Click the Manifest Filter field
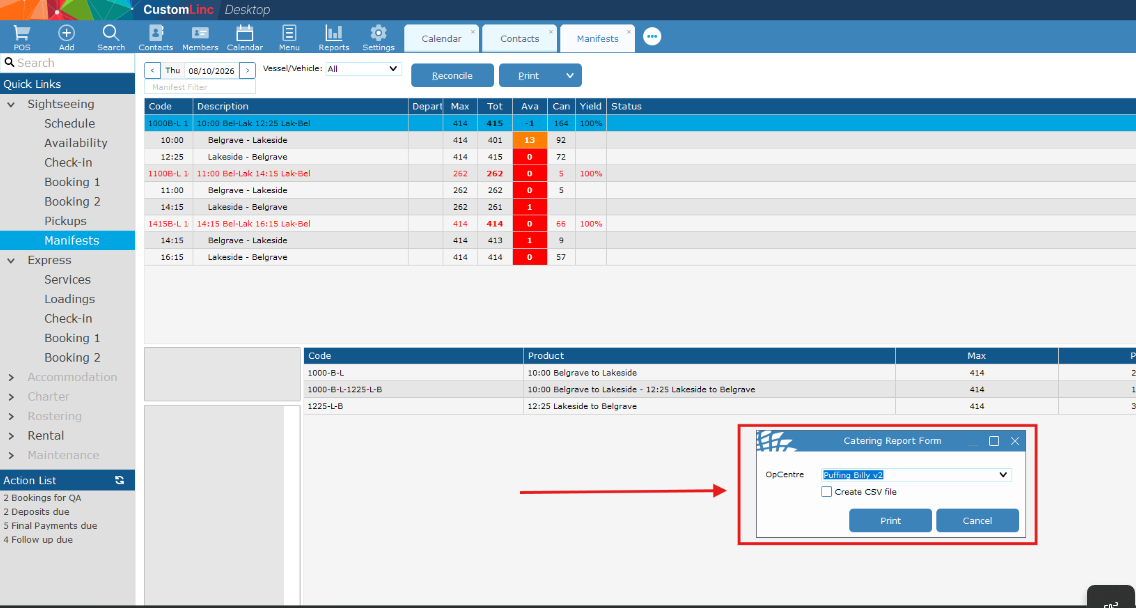The image size is (1136, 608). click(200, 87)
